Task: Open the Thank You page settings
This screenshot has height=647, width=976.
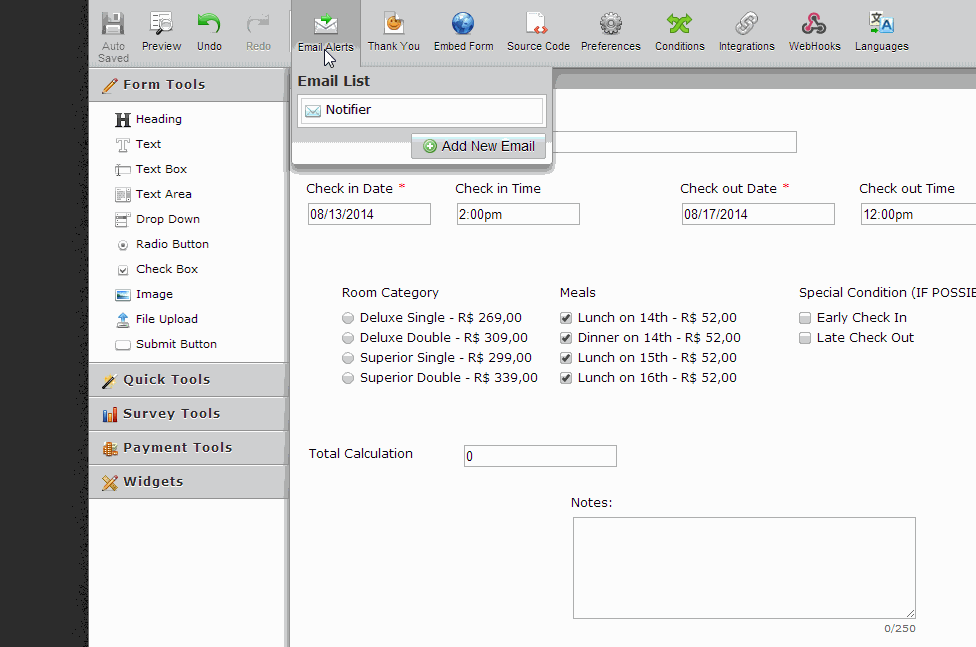Action: tap(393, 31)
